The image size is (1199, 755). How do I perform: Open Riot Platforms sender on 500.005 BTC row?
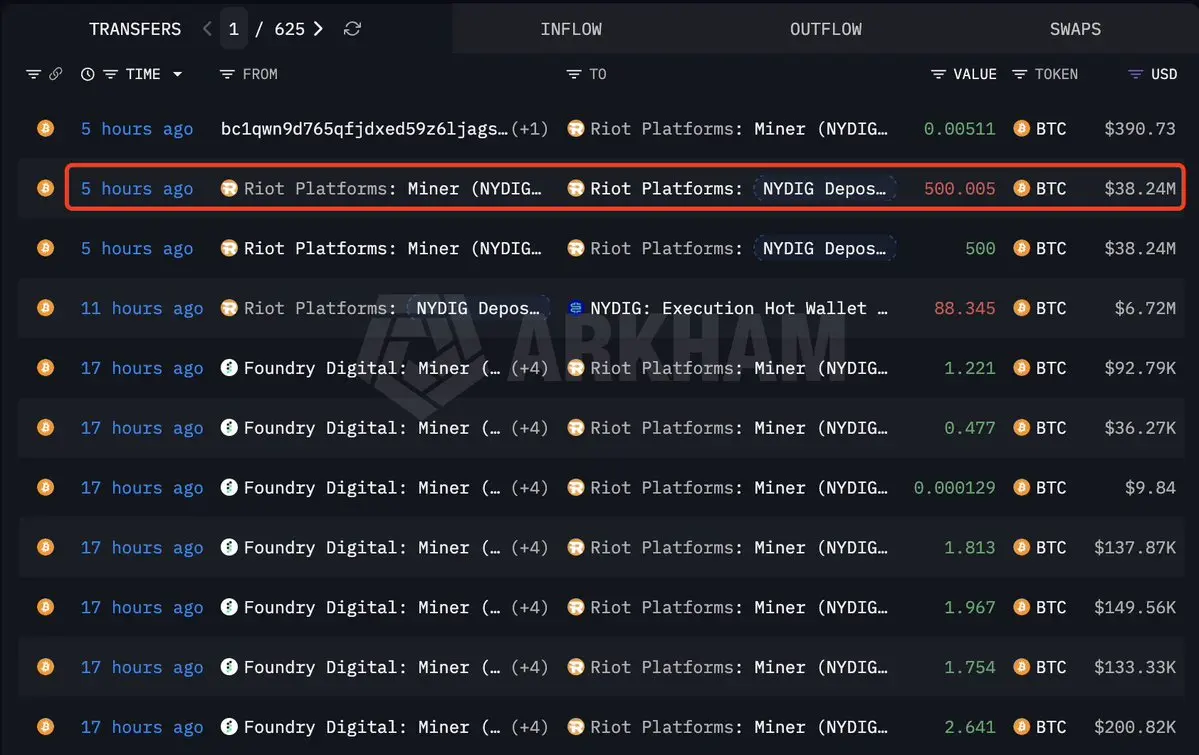(x=392, y=188)
